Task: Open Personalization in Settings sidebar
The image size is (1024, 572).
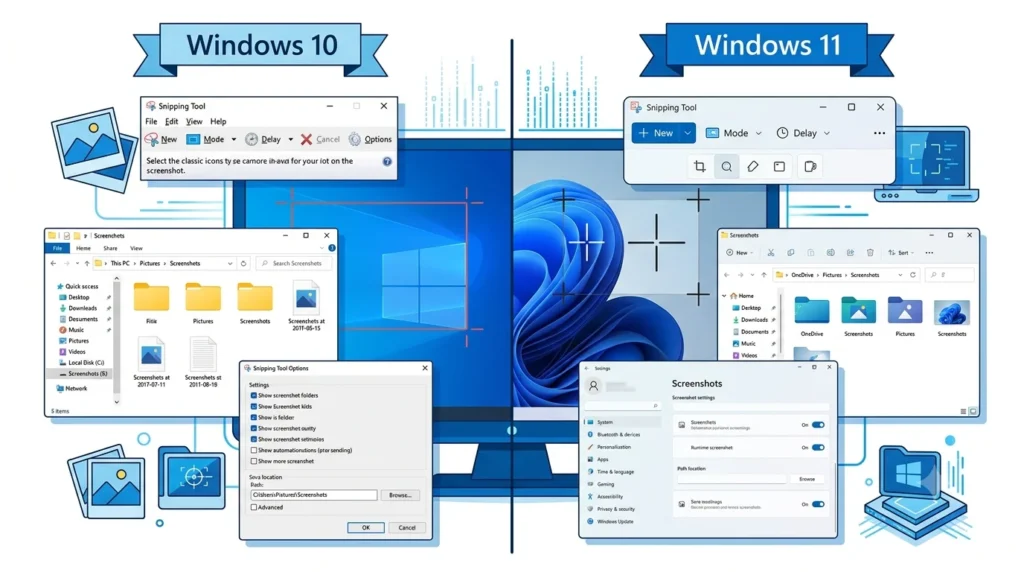Action: tap(613, 447)
